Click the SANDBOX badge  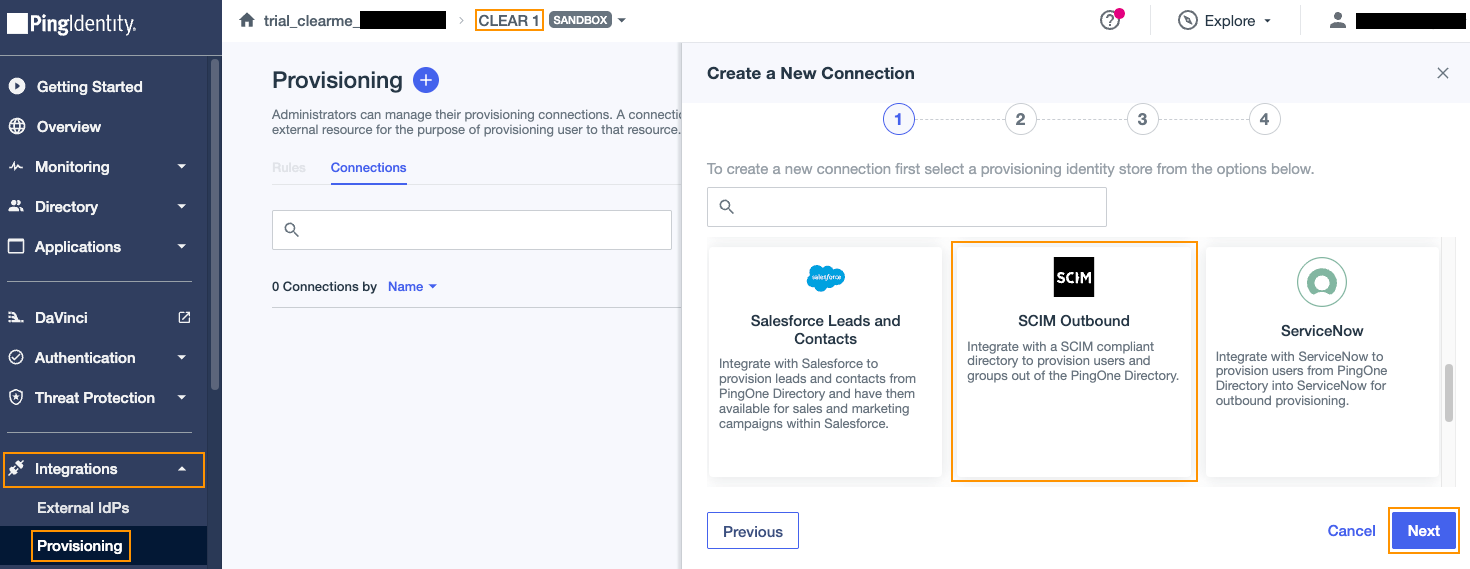tap(580, 20)
